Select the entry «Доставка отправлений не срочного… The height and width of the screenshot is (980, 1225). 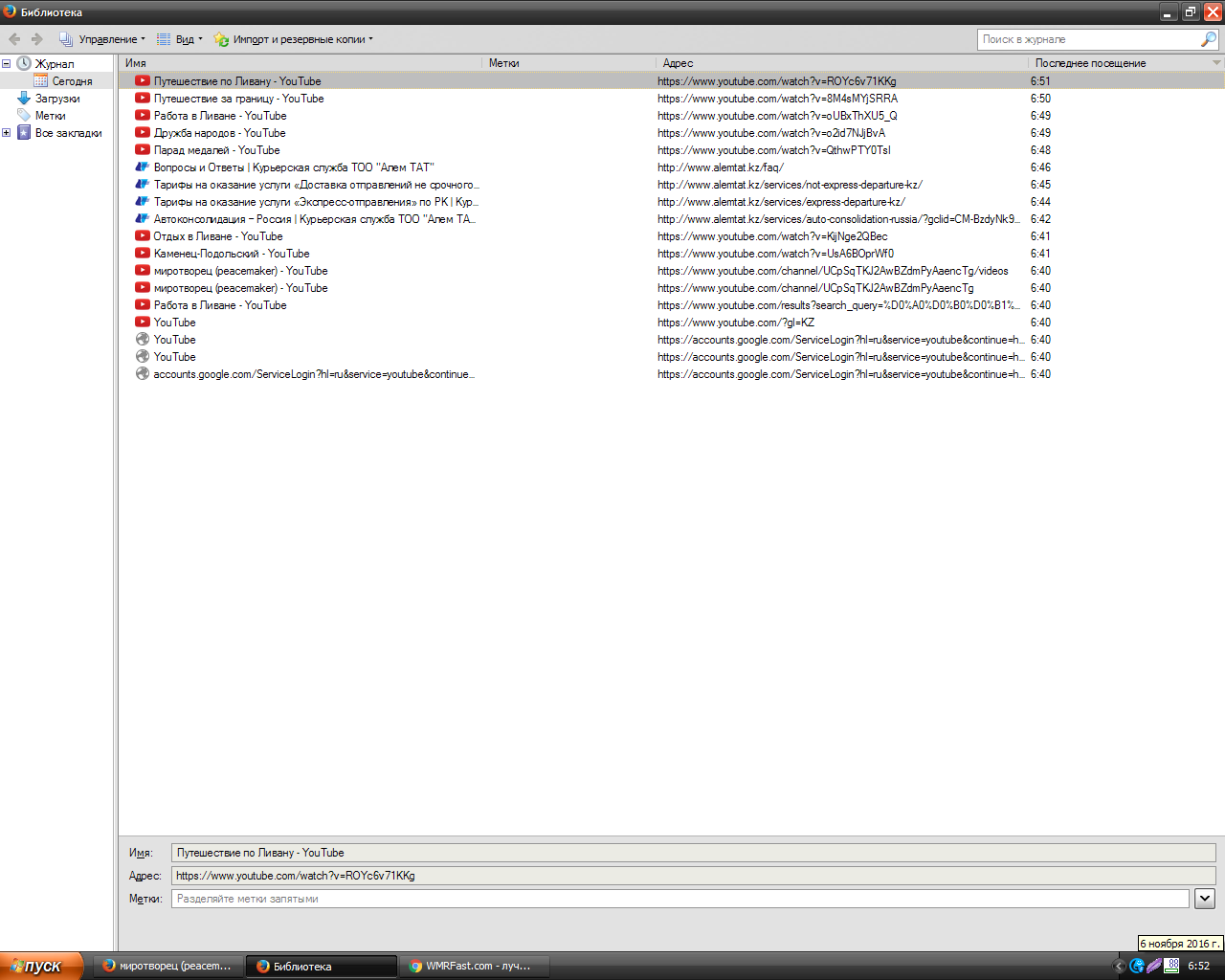click(x=316, y=185)
